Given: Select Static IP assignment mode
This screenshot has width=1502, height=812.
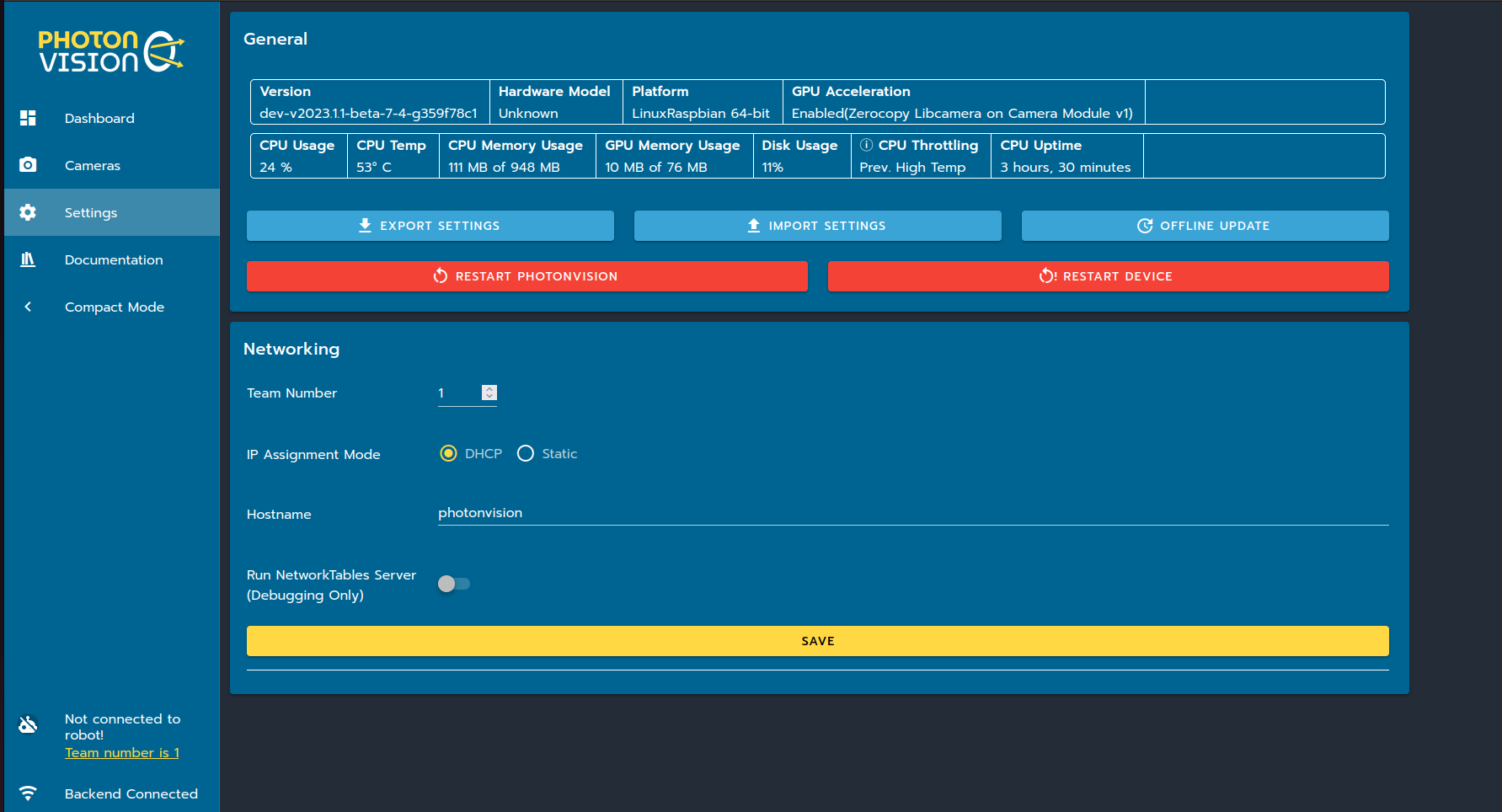Looking at the screenshot, I should click(x=526, y=454).
